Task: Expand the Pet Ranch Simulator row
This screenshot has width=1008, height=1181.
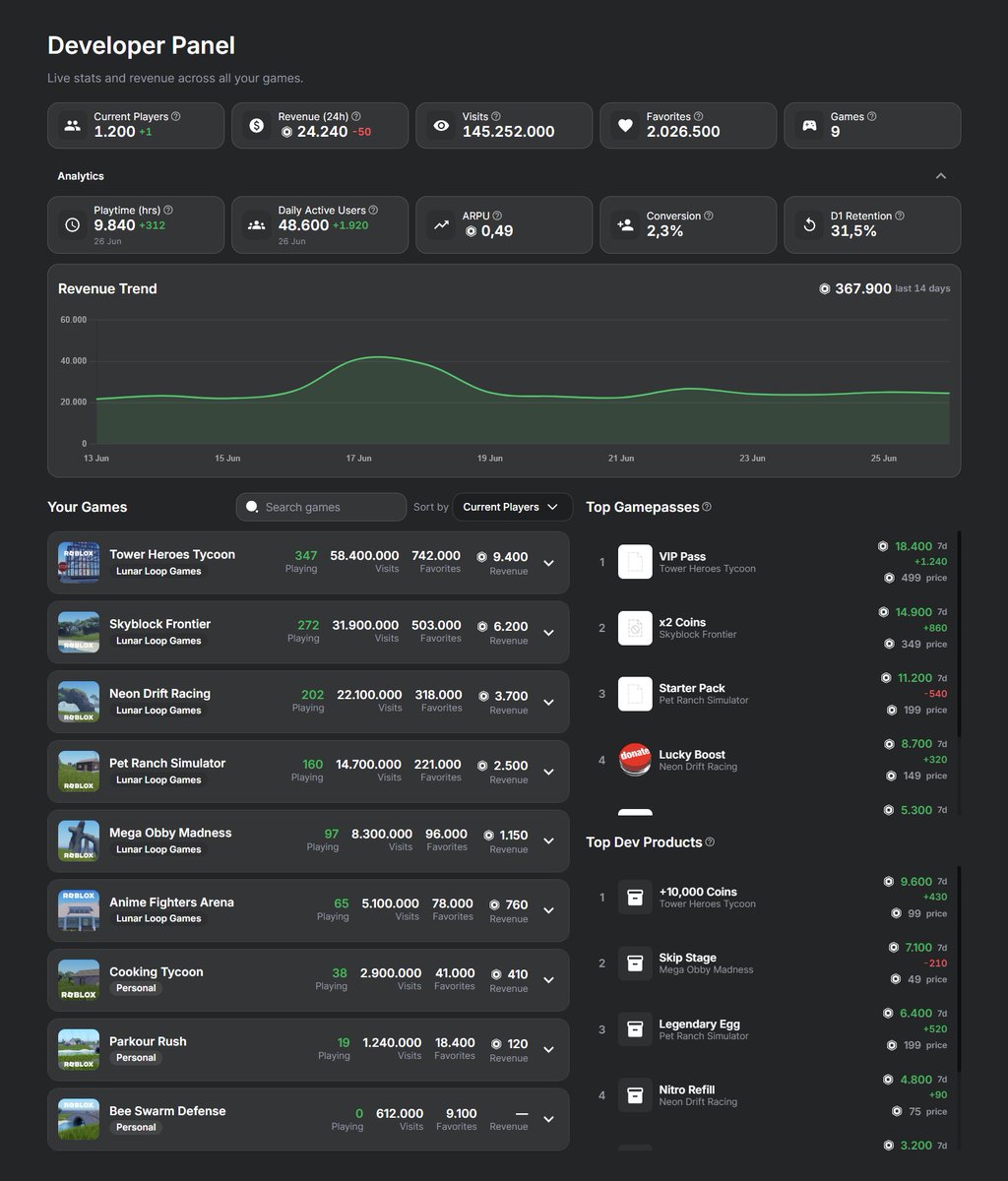Action: coord(549,772)
